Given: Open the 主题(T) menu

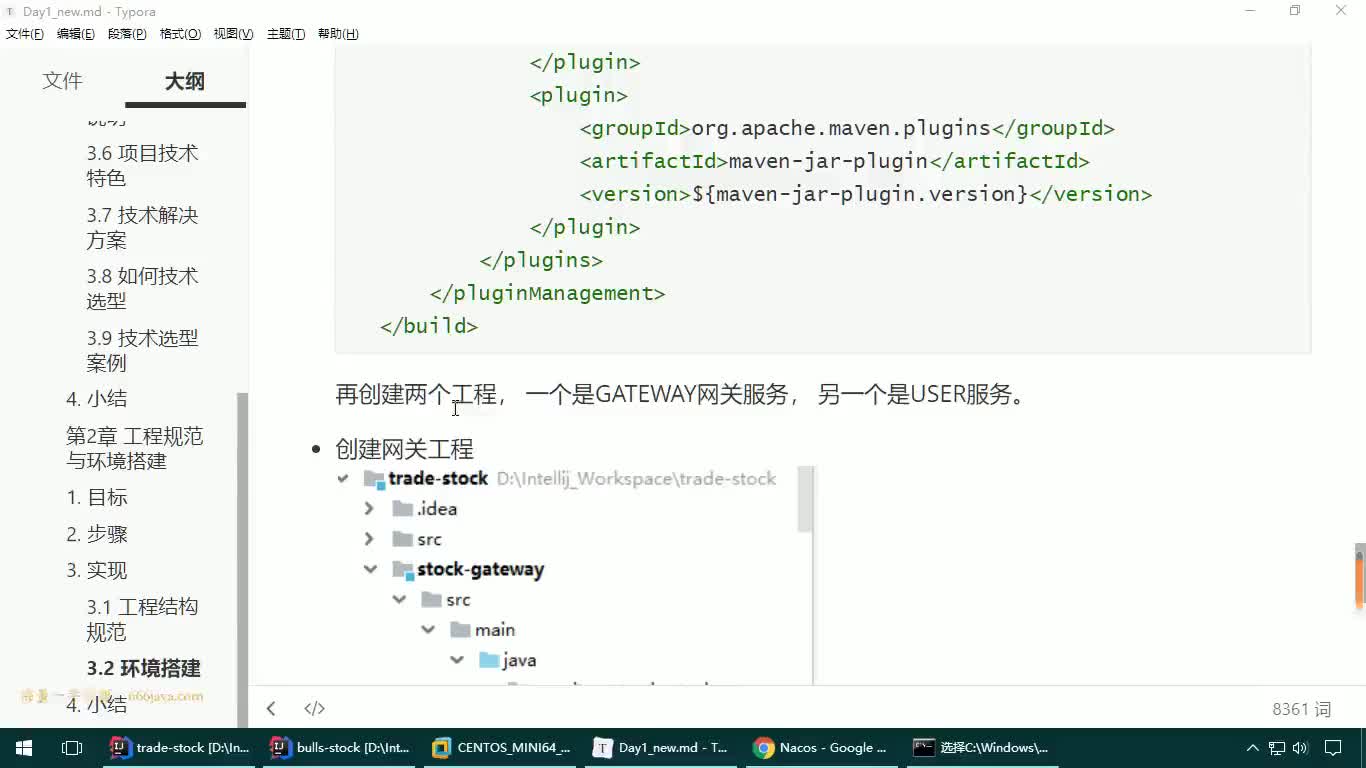Looking at the screenshot, I should 286,34.
